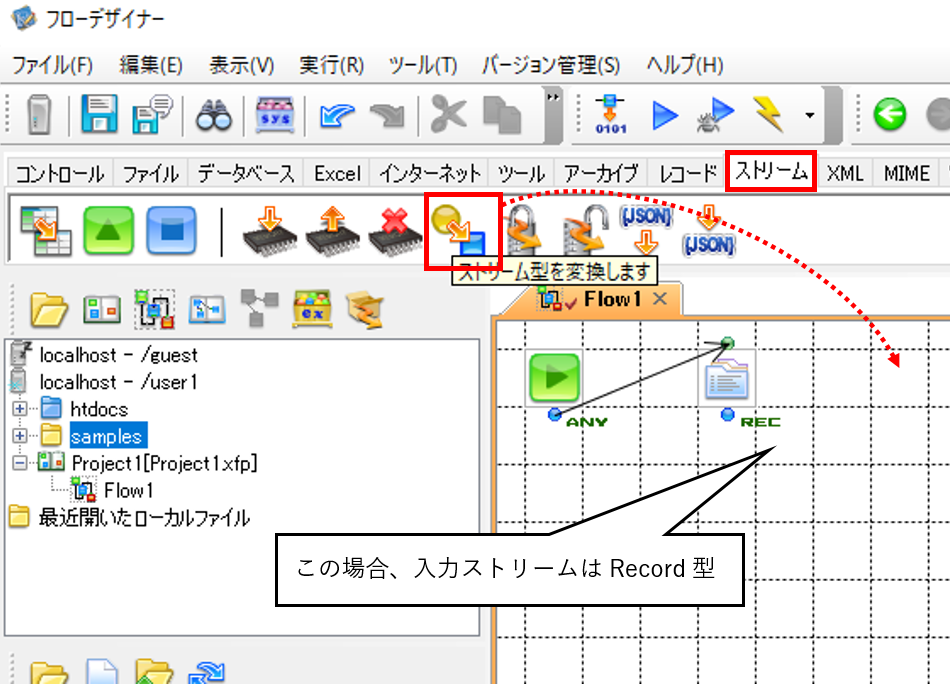
Task: Click the grey tree structure icon
Action: click(259, 308)
